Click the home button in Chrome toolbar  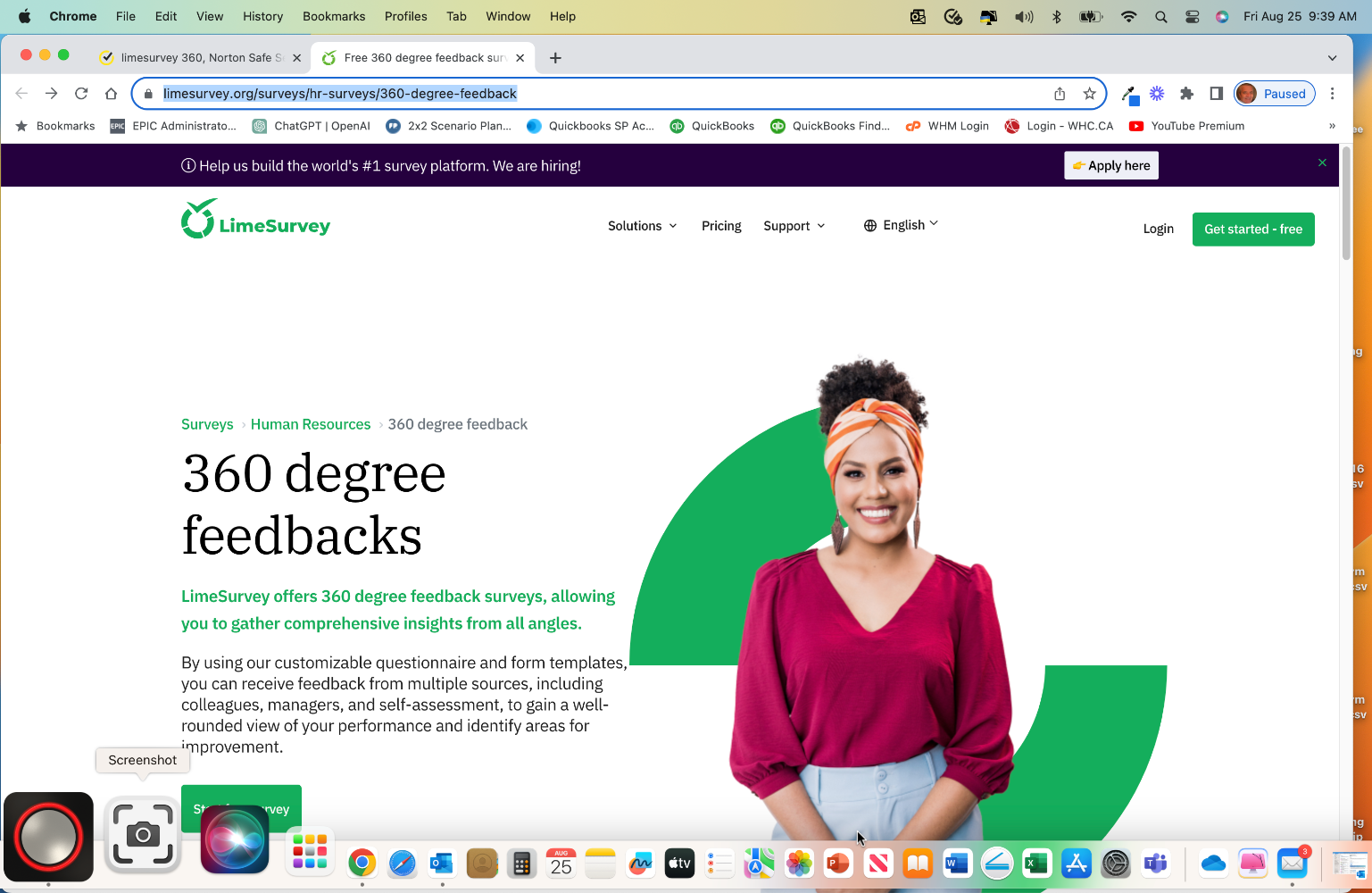pos(111,94)
